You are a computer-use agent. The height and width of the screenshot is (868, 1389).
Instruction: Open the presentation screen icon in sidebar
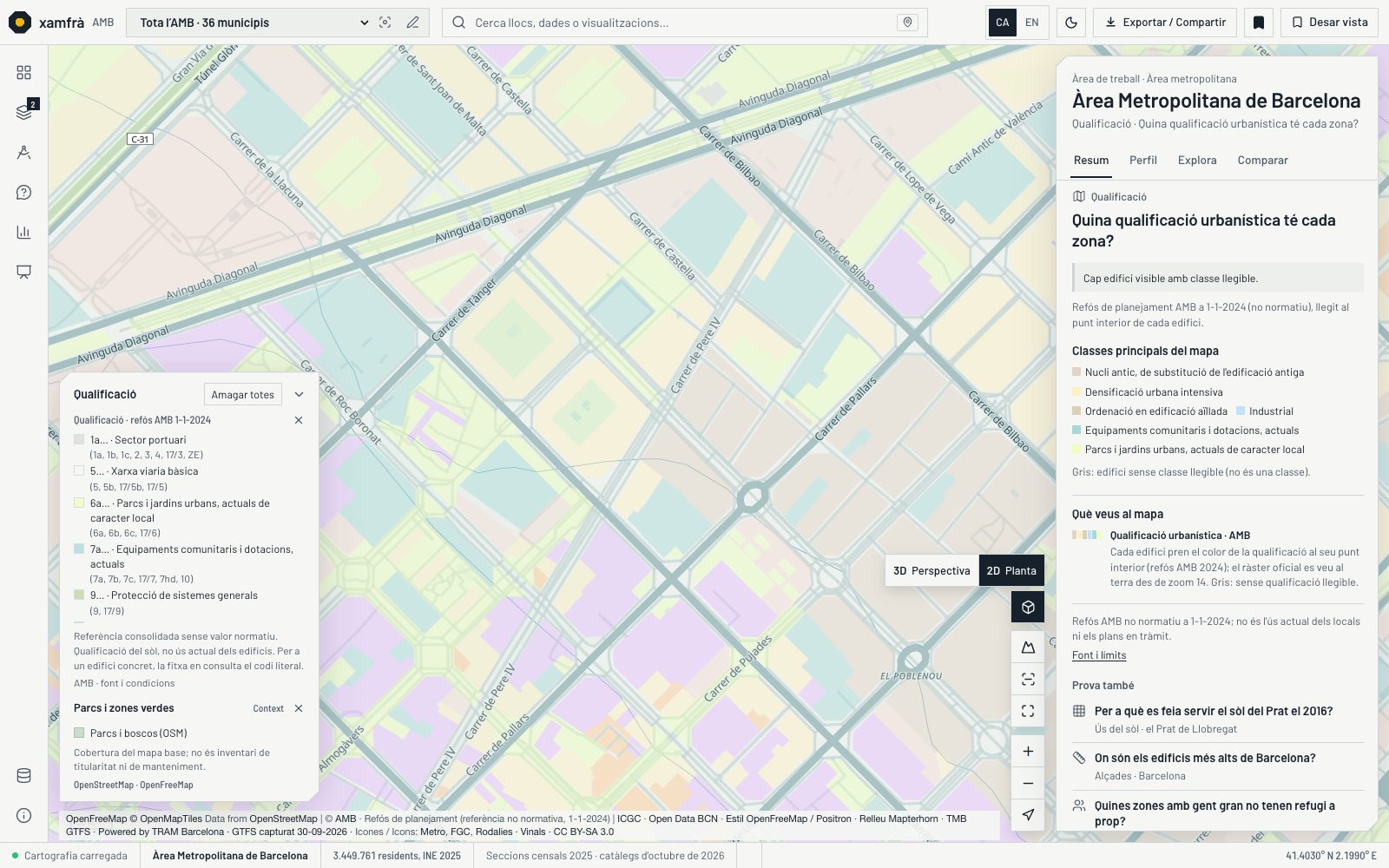point(23,272)
